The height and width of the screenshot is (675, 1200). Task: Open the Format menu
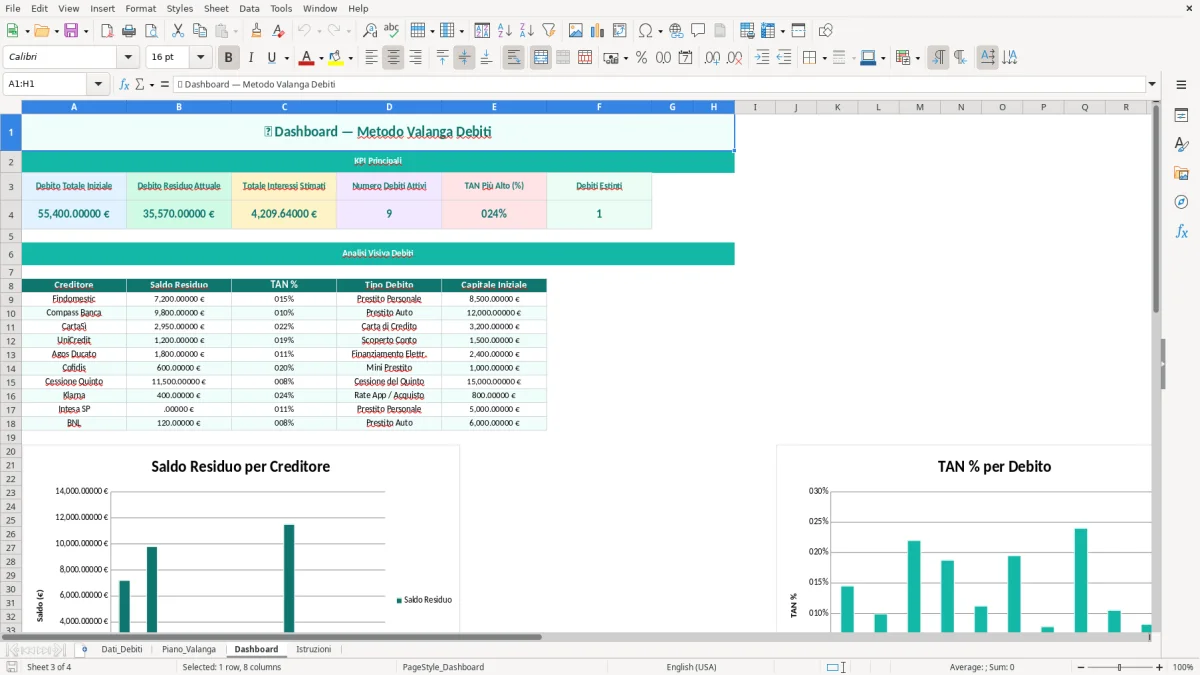click(140, 8)
